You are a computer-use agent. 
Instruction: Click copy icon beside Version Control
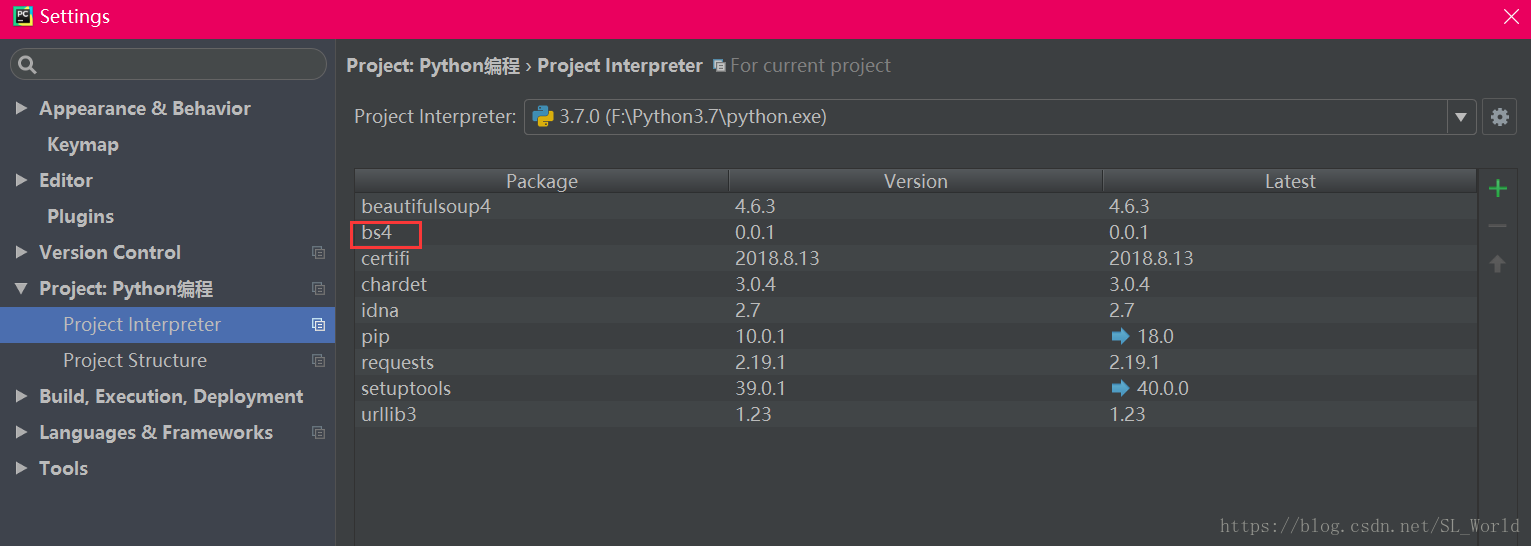(x=318, y=253)
